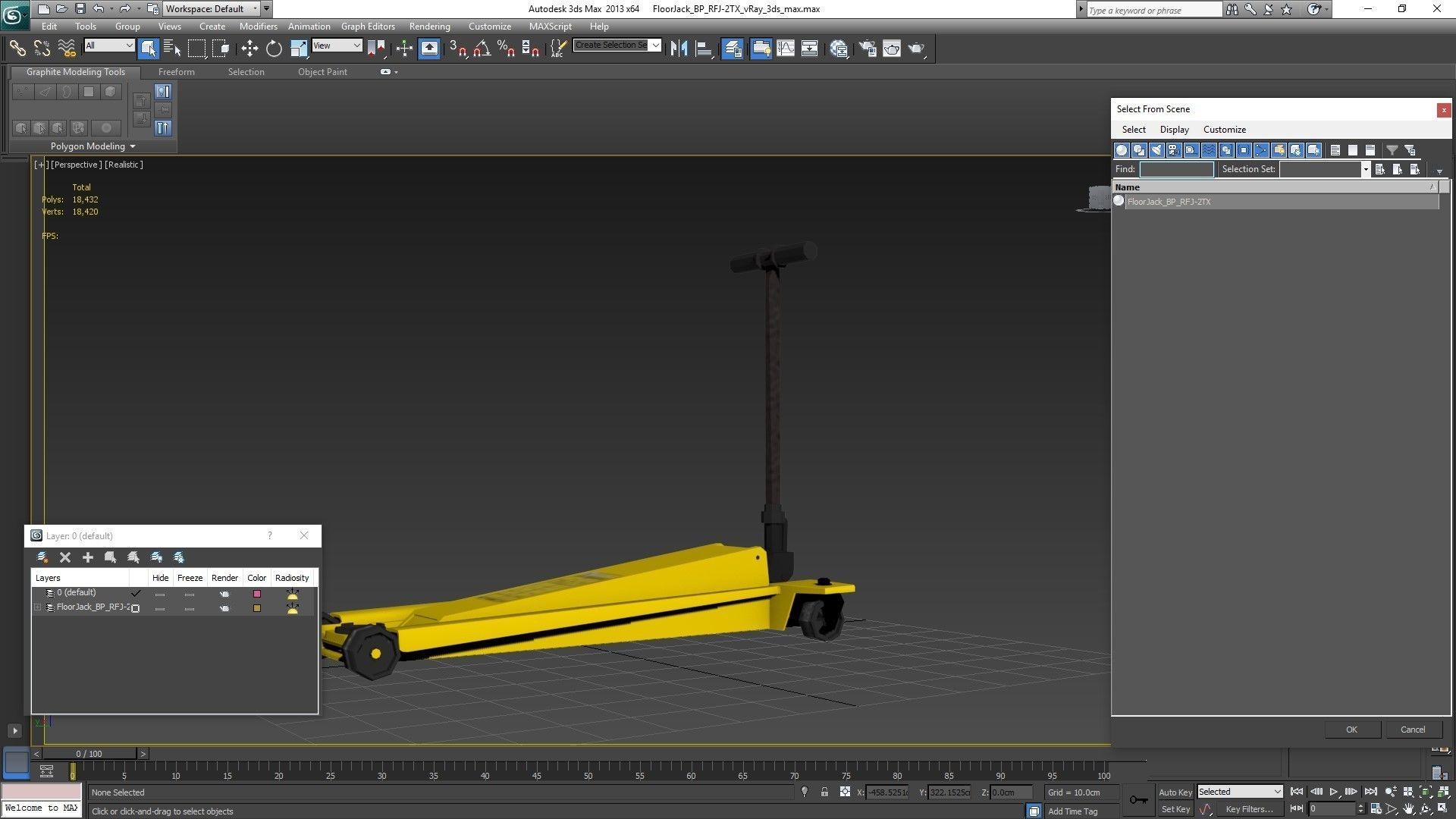Toggle Display Lights filter in Select From Scene

point(1156,150)
